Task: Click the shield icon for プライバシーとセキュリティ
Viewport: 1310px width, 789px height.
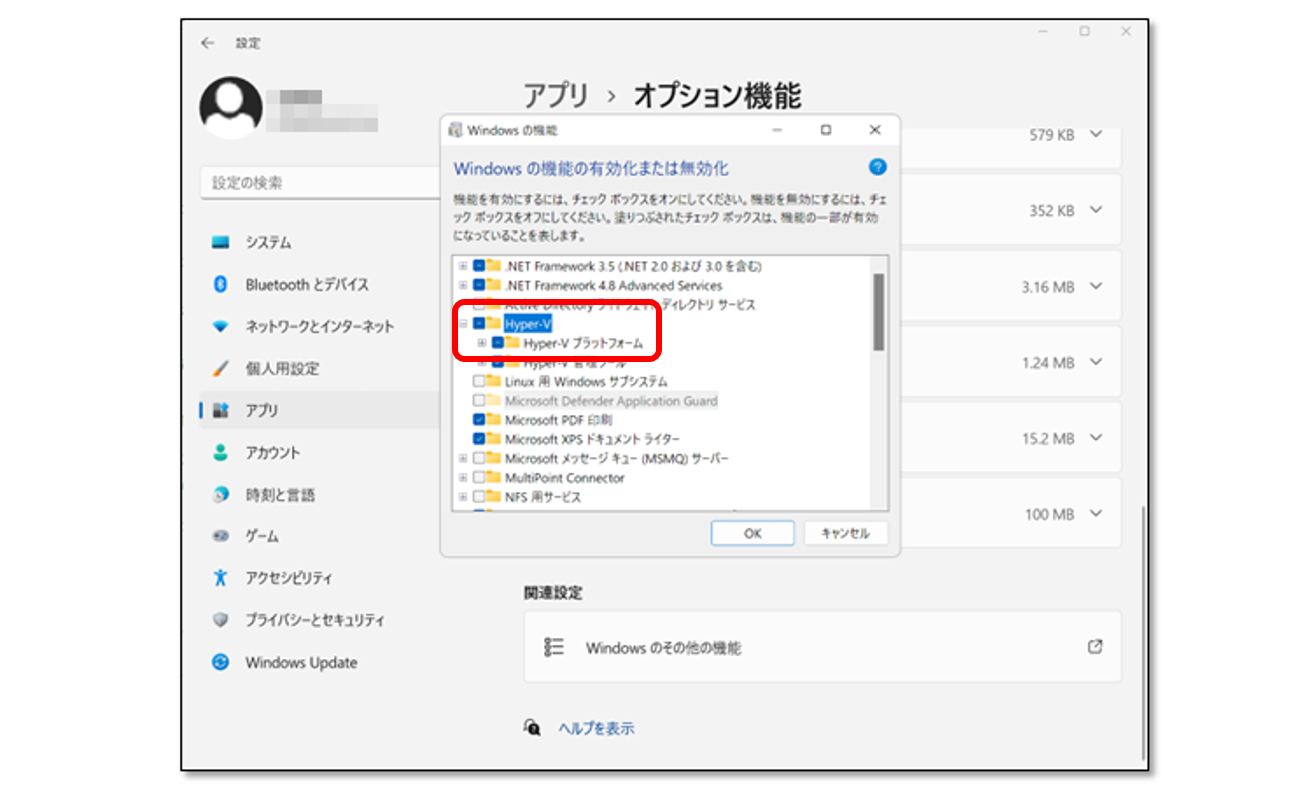Action: point(221,620)
